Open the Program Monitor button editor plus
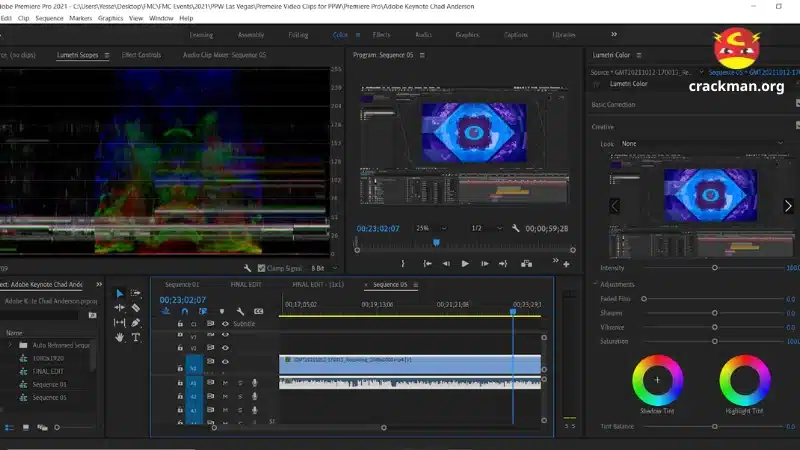Image resolution: width=800 pixels, height=450 pixels. pos(566,264)
